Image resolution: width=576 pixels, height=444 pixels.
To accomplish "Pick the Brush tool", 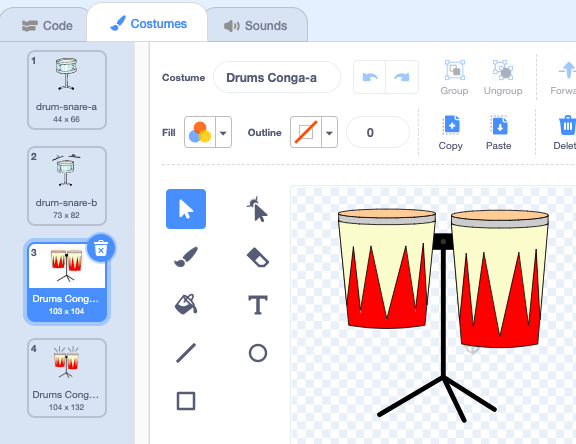I will tap(186, 257).
